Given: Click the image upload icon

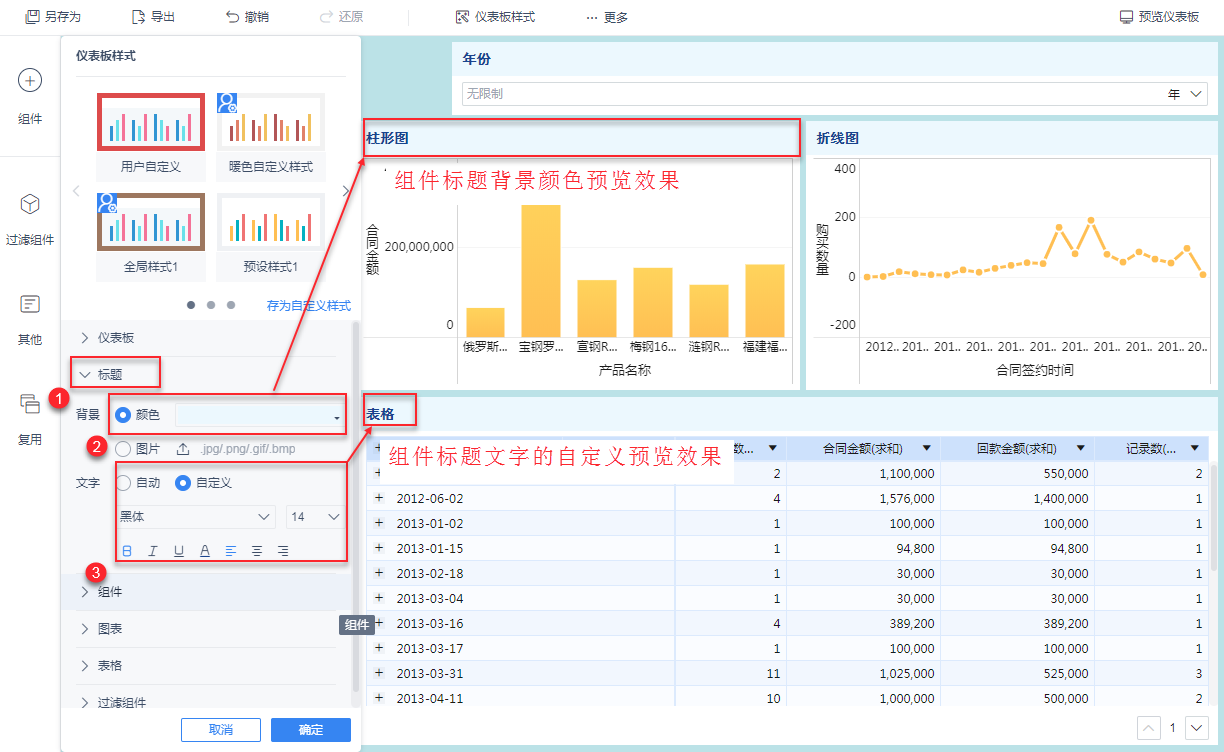Looking at the screenshot, I should coord(183,449).
